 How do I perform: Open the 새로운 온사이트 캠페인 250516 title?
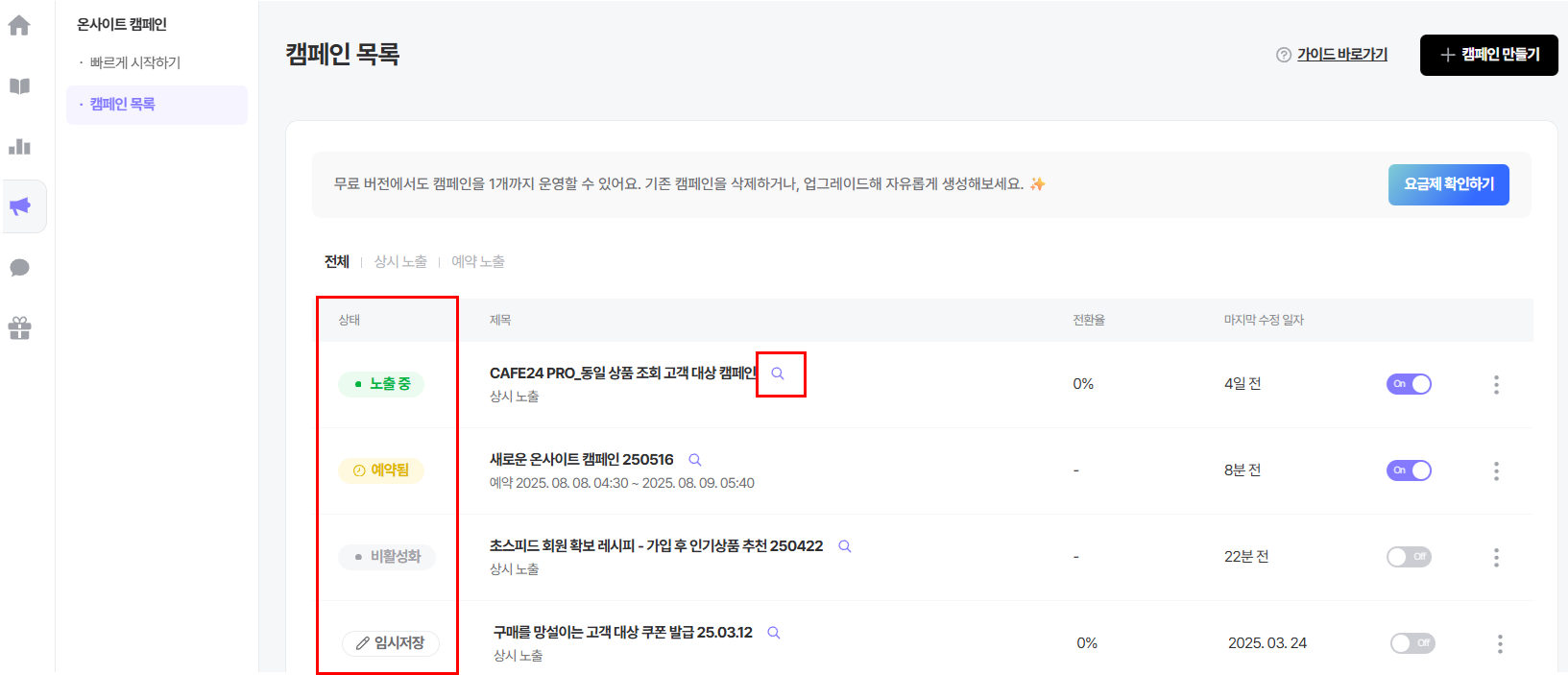(582, 460)
